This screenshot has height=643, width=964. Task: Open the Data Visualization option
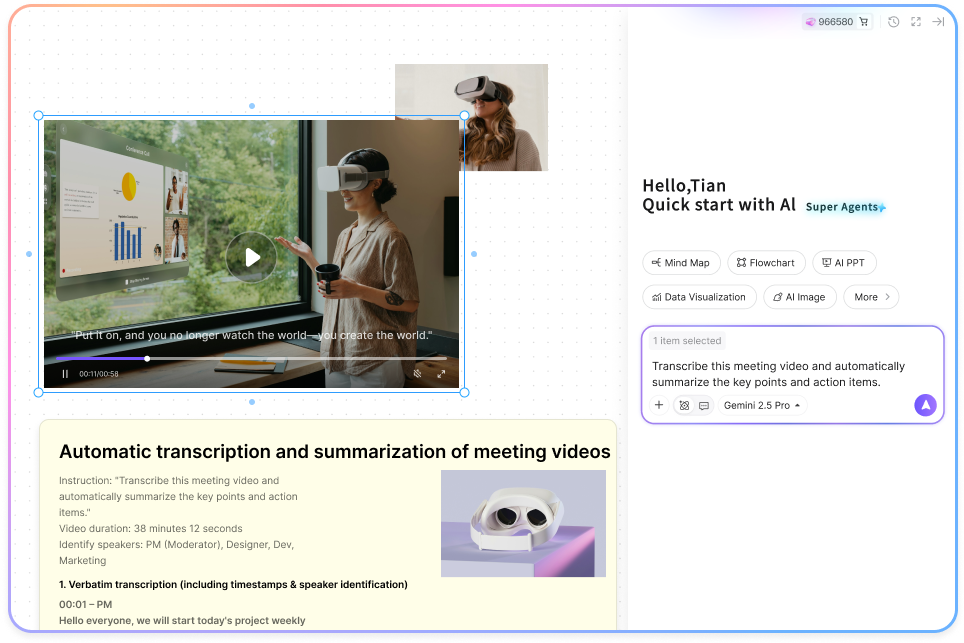point(698,297)
